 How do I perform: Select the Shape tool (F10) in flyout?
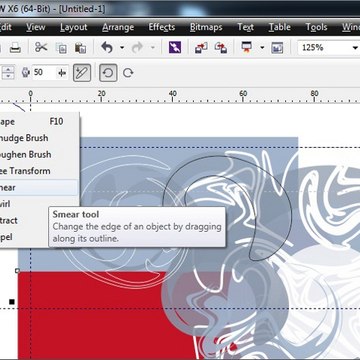tap(39, 122)
